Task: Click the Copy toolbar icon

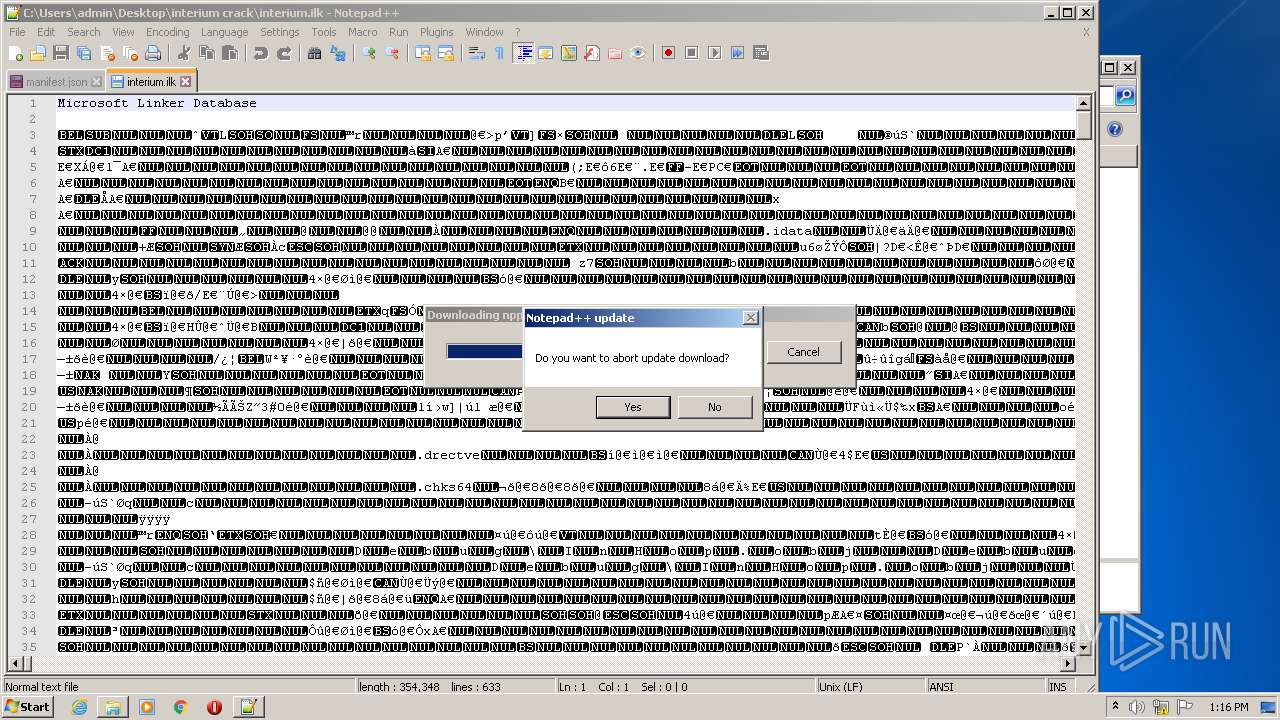Action: 206,53
